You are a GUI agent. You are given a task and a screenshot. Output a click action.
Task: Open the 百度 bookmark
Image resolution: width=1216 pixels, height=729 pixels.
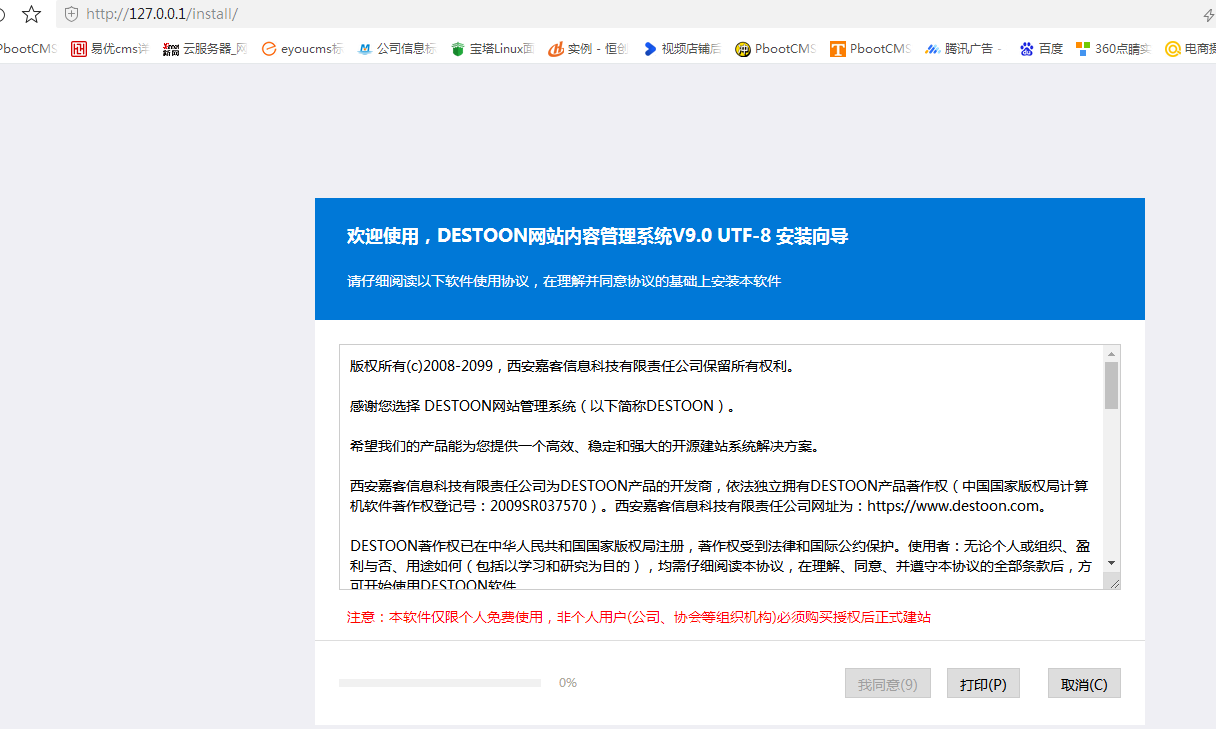(1041, 48)
